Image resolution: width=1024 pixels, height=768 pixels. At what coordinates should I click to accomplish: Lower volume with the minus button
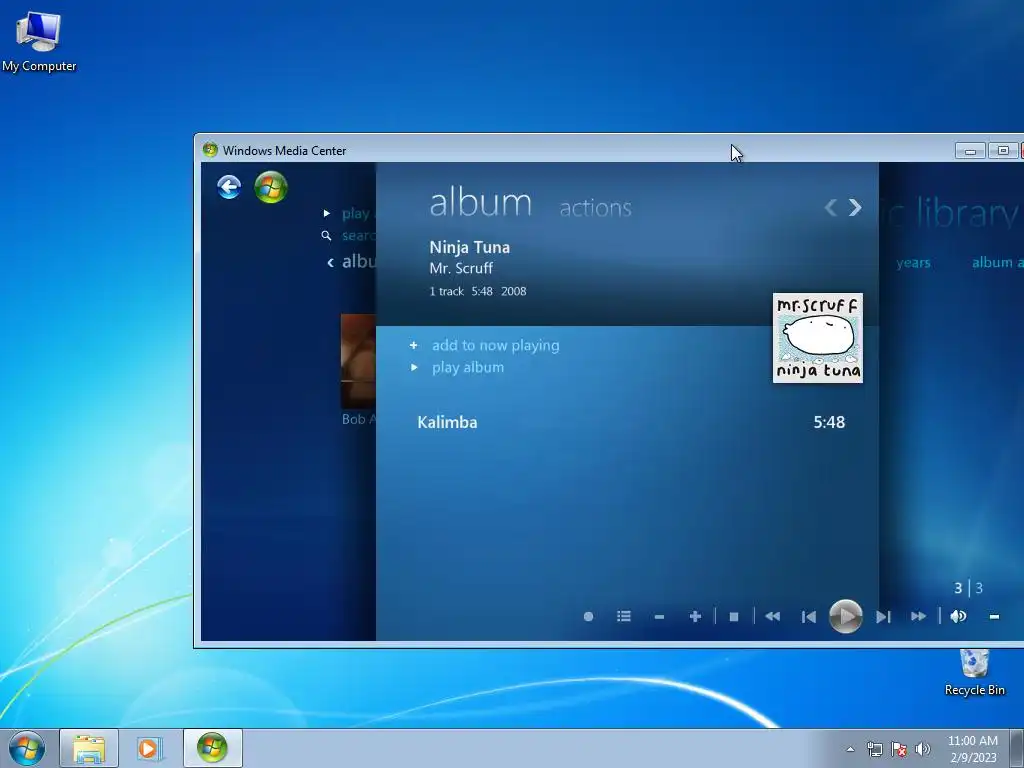click(994, 616)
